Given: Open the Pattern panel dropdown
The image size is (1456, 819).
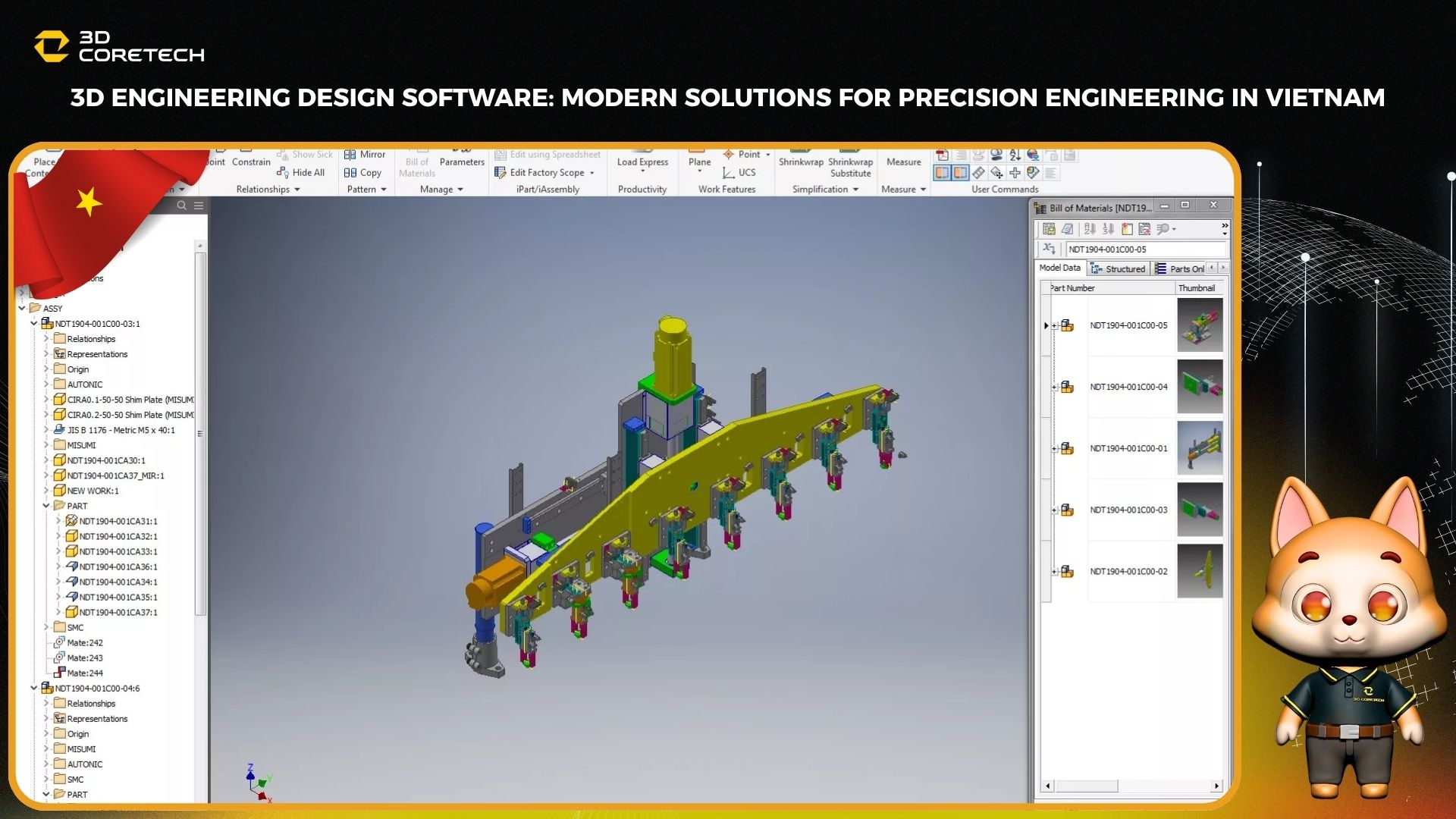Looking at the screenshot, I should click(x=384, y=190).
